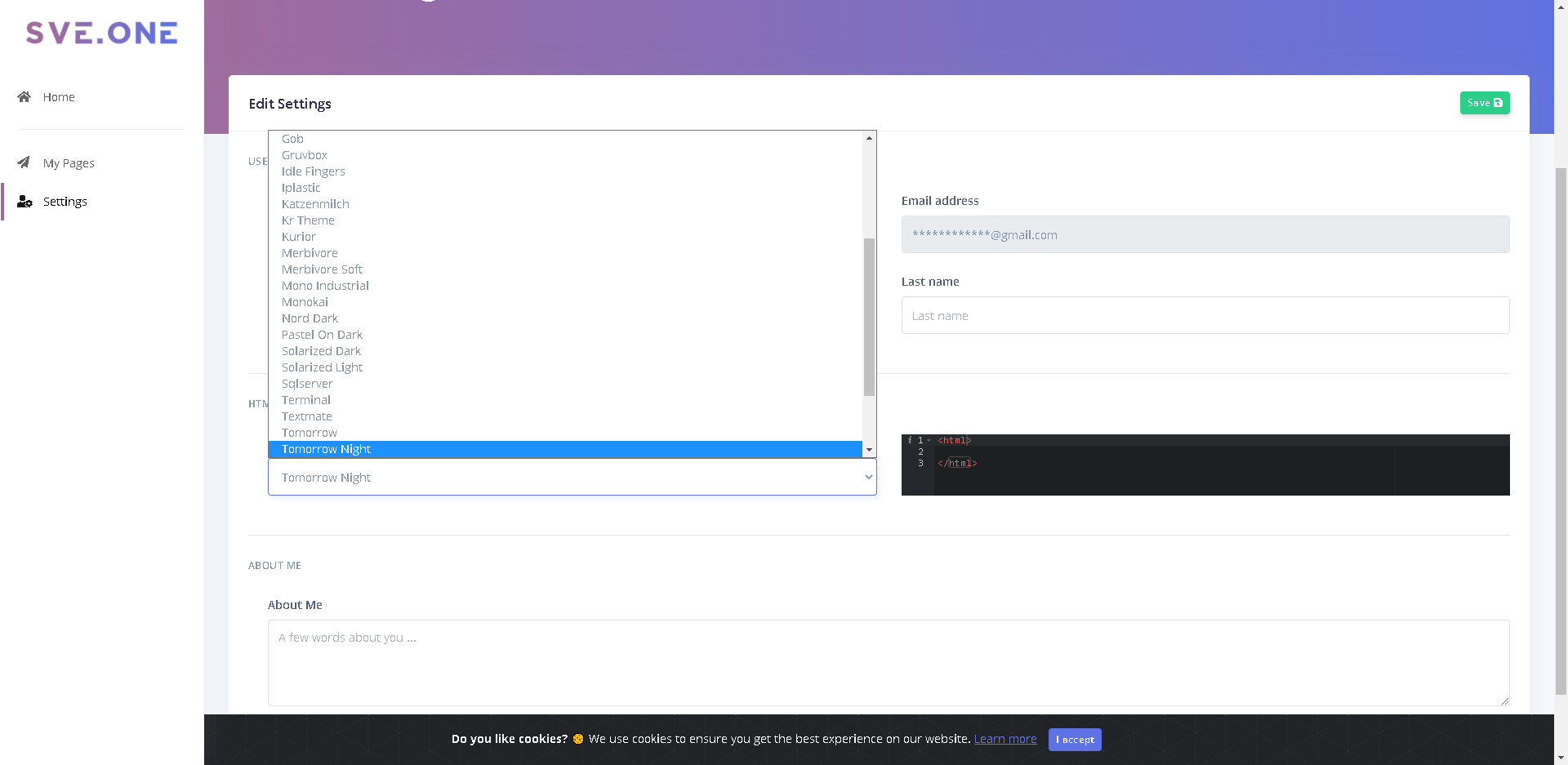This screenshot has height=765, width=1568.
Task: Choose Gob theme from the list
Action: [x=565, y=139]
